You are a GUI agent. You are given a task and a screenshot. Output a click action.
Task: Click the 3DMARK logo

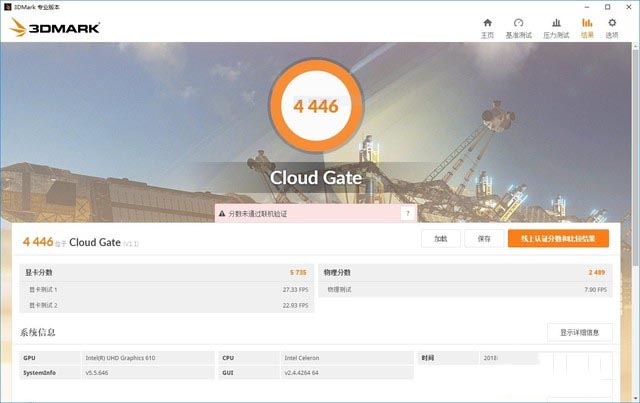coord(54,27)
